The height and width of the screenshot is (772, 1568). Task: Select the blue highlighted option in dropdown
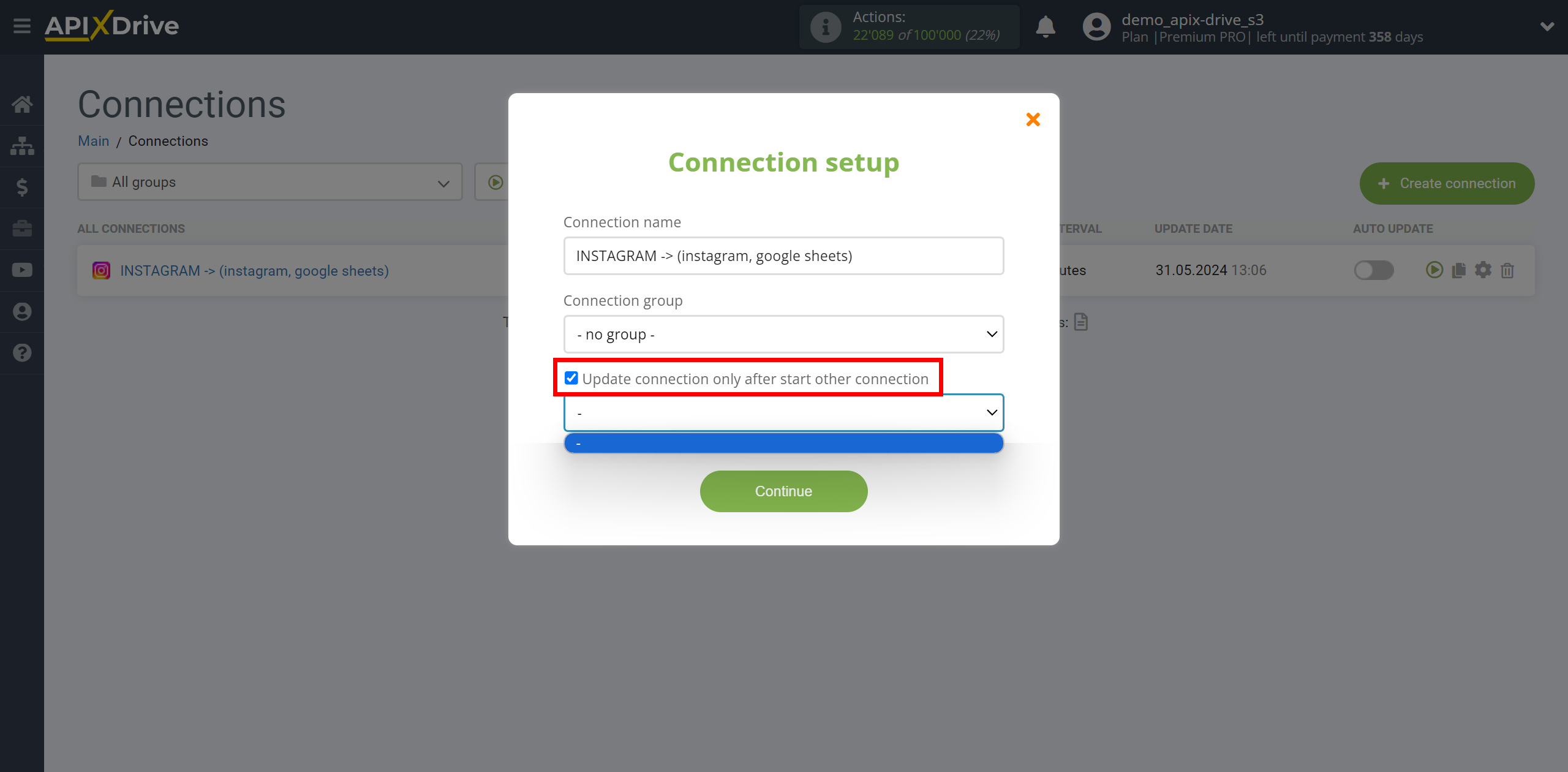tap(783, 443)
